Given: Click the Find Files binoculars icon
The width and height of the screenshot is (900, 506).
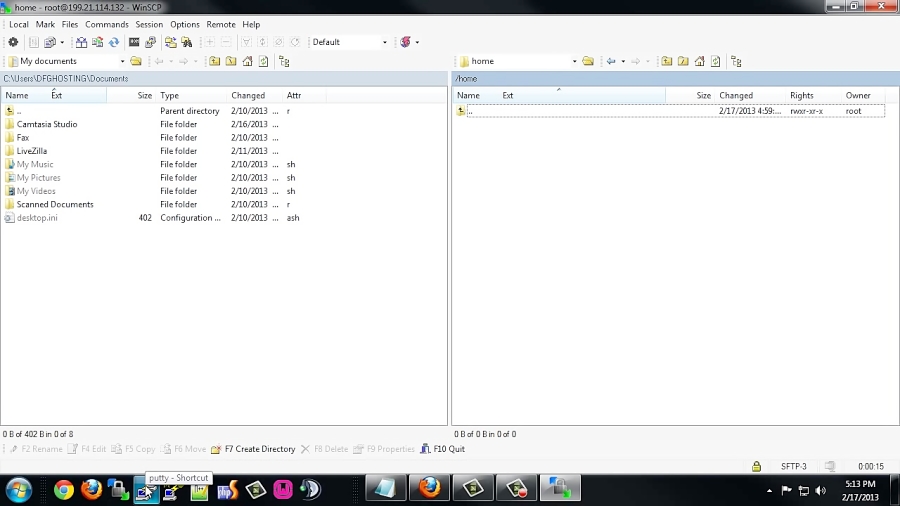Looking at the screenshot, I should pyautogui.click(x=187, y=42).
